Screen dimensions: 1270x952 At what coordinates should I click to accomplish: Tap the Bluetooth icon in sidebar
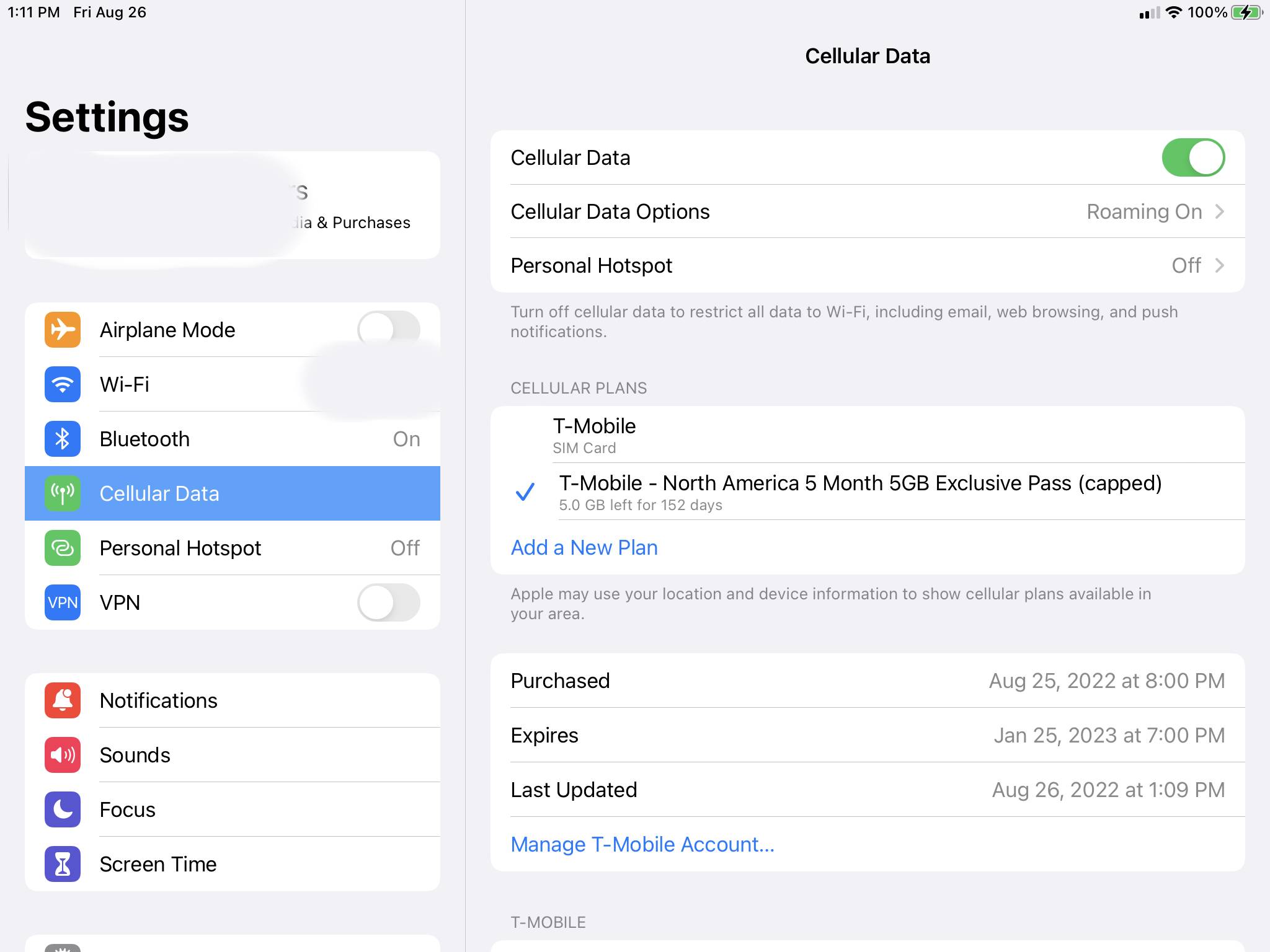click(x=63, y=439)
